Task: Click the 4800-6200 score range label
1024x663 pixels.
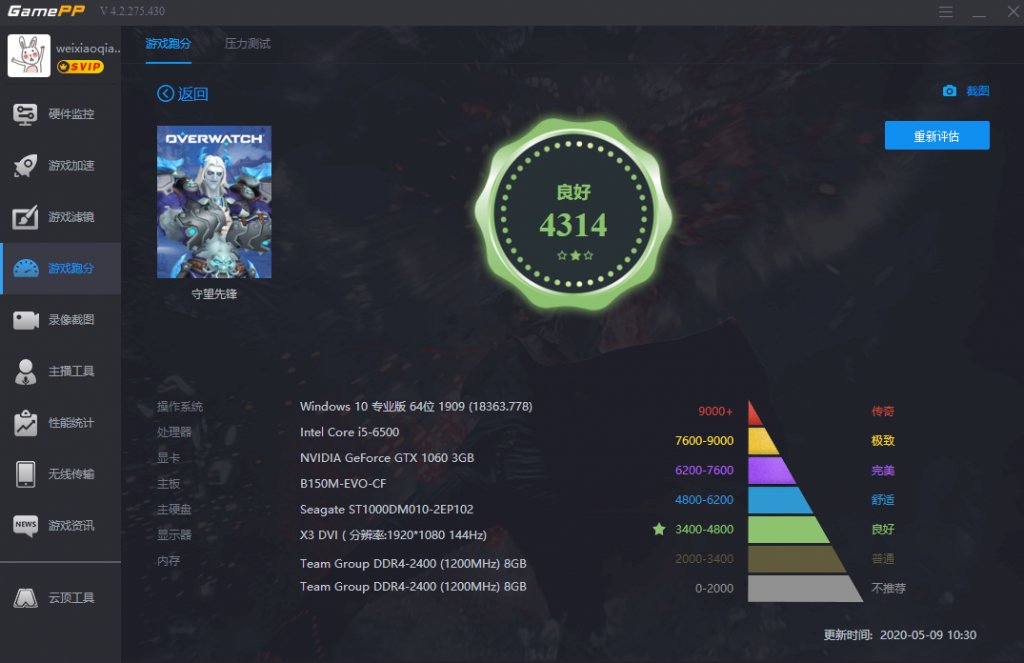Action: pyautogui.click(x=704, y=500)
